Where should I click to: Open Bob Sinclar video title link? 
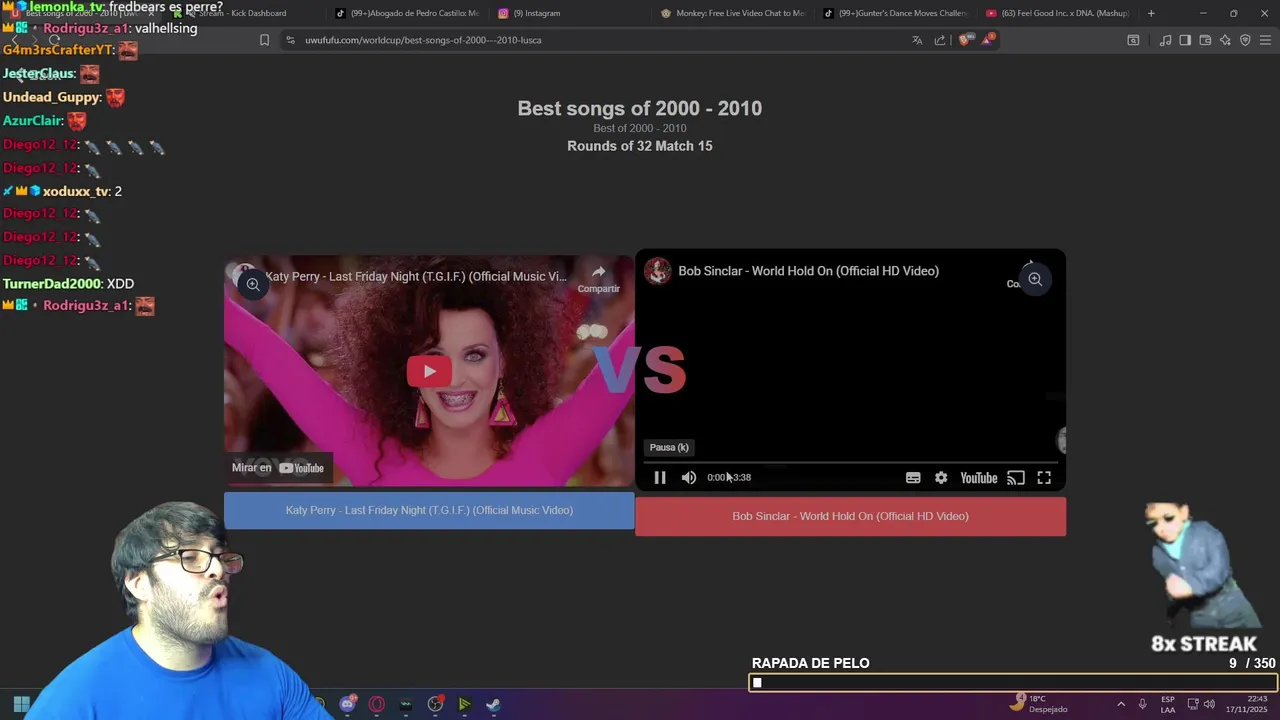808,271
